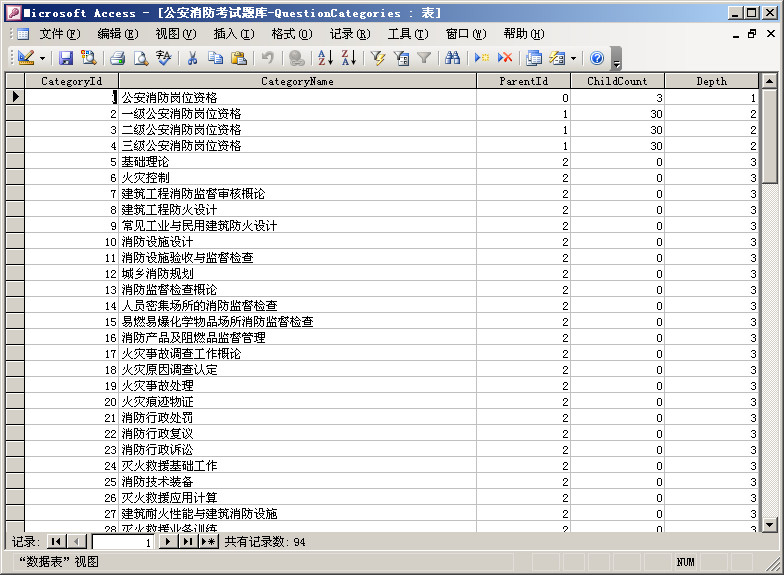Go to first record navigation button
The image size is (784, 575).
[x=56, y=542]
